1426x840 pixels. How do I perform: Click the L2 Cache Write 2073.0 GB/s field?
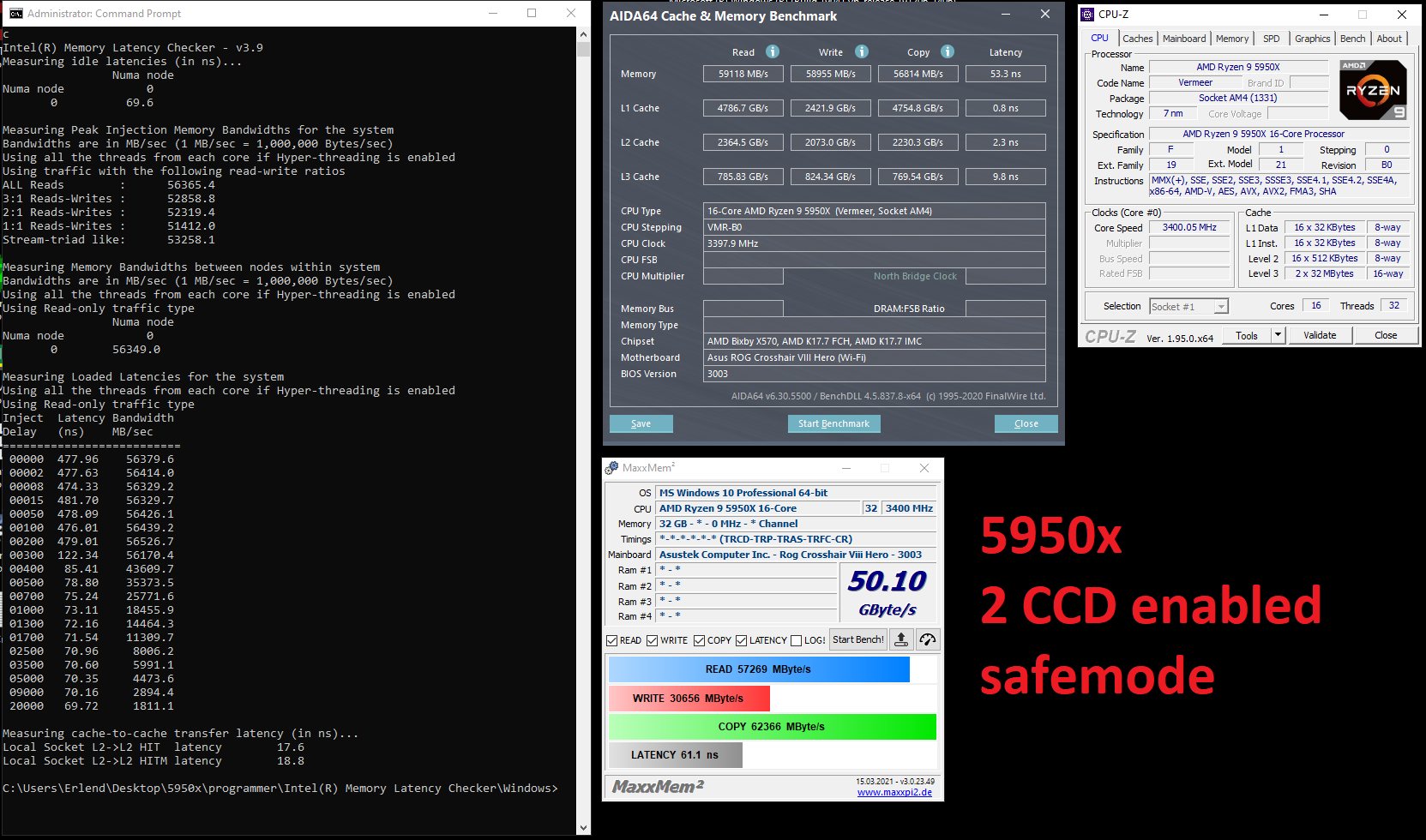[831, 142]
